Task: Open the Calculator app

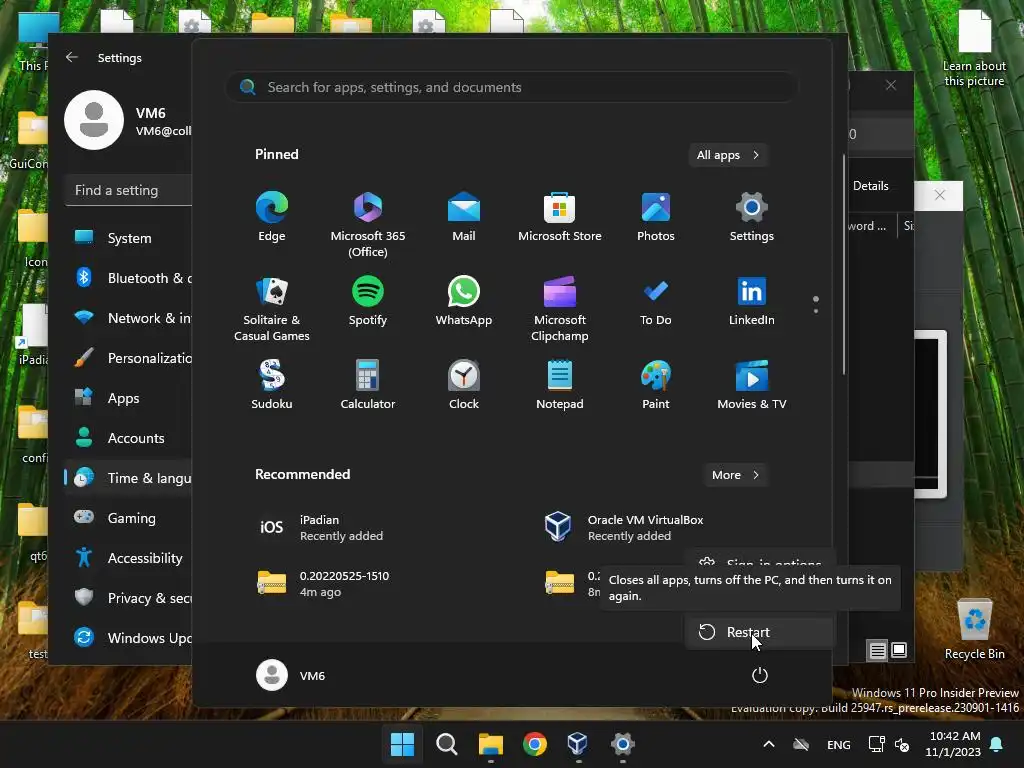Action: pos(368,385)
